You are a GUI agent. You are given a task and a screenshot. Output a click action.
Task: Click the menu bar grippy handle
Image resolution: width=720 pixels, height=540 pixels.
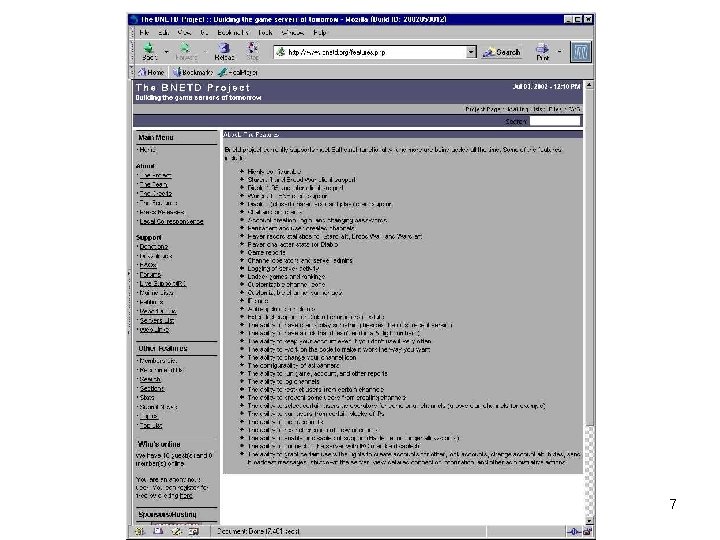point(132,33)
